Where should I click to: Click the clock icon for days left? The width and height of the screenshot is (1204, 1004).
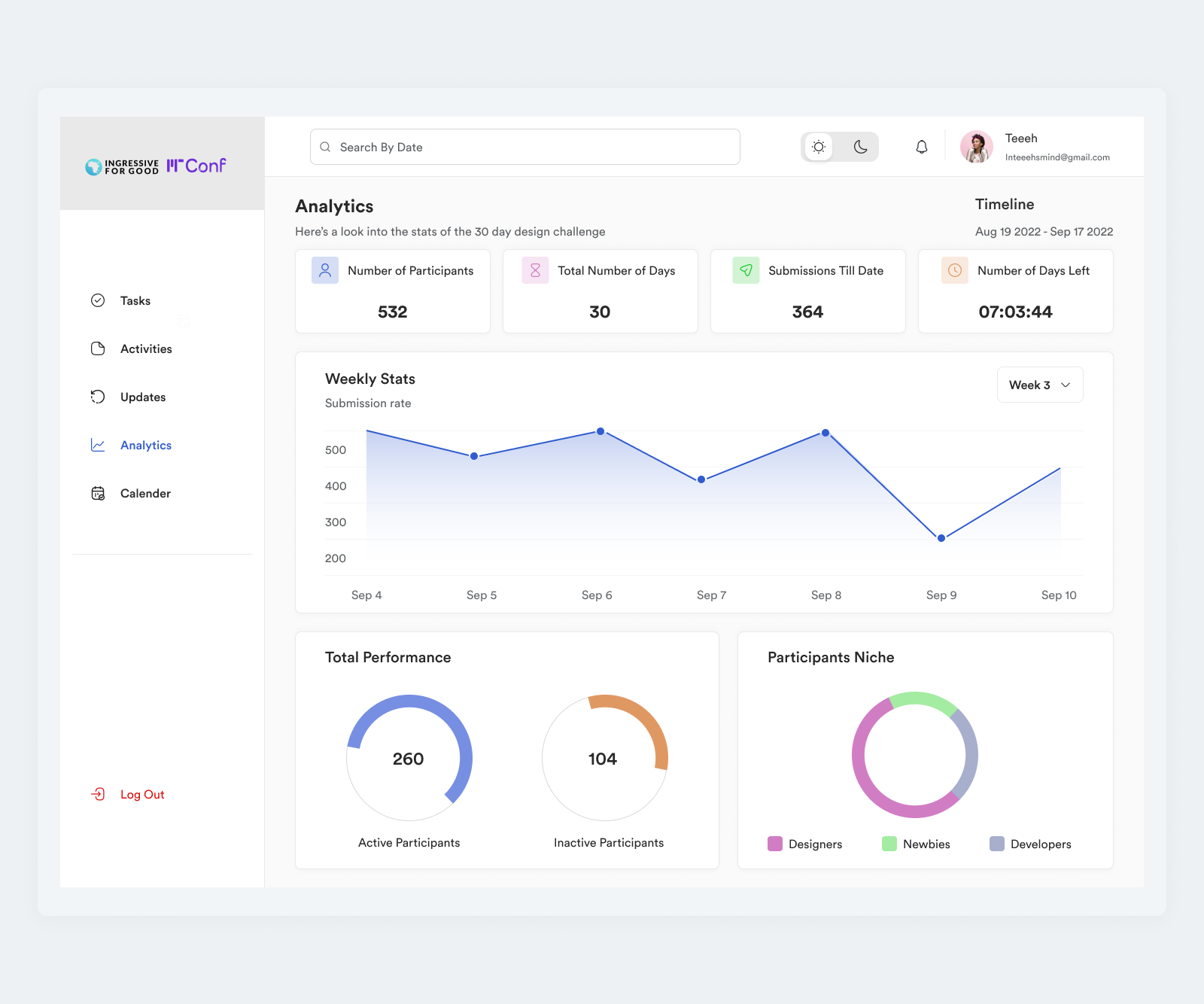(x=955, y=270)
